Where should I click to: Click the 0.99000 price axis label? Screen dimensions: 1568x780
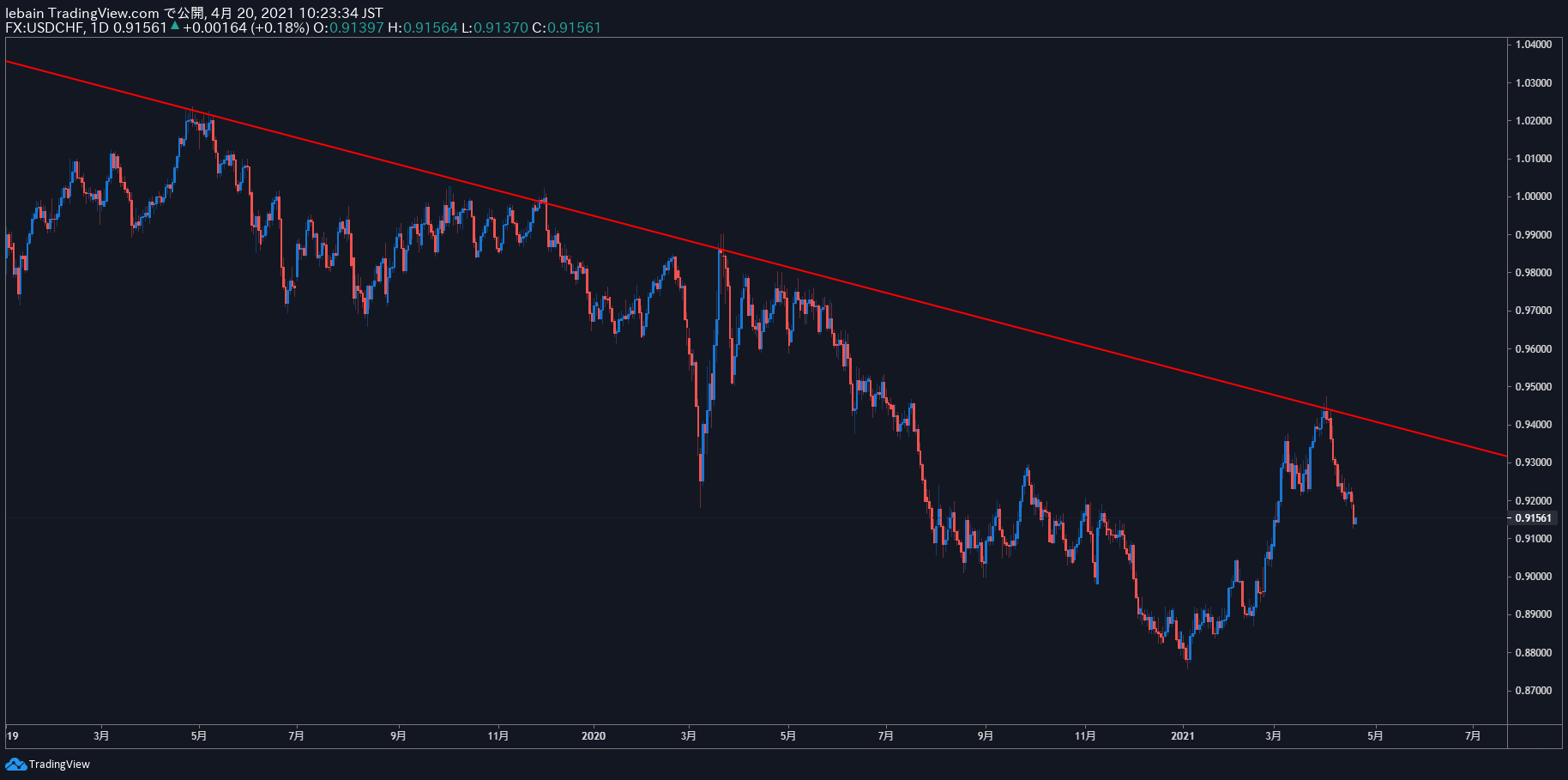coord(1534,235)
